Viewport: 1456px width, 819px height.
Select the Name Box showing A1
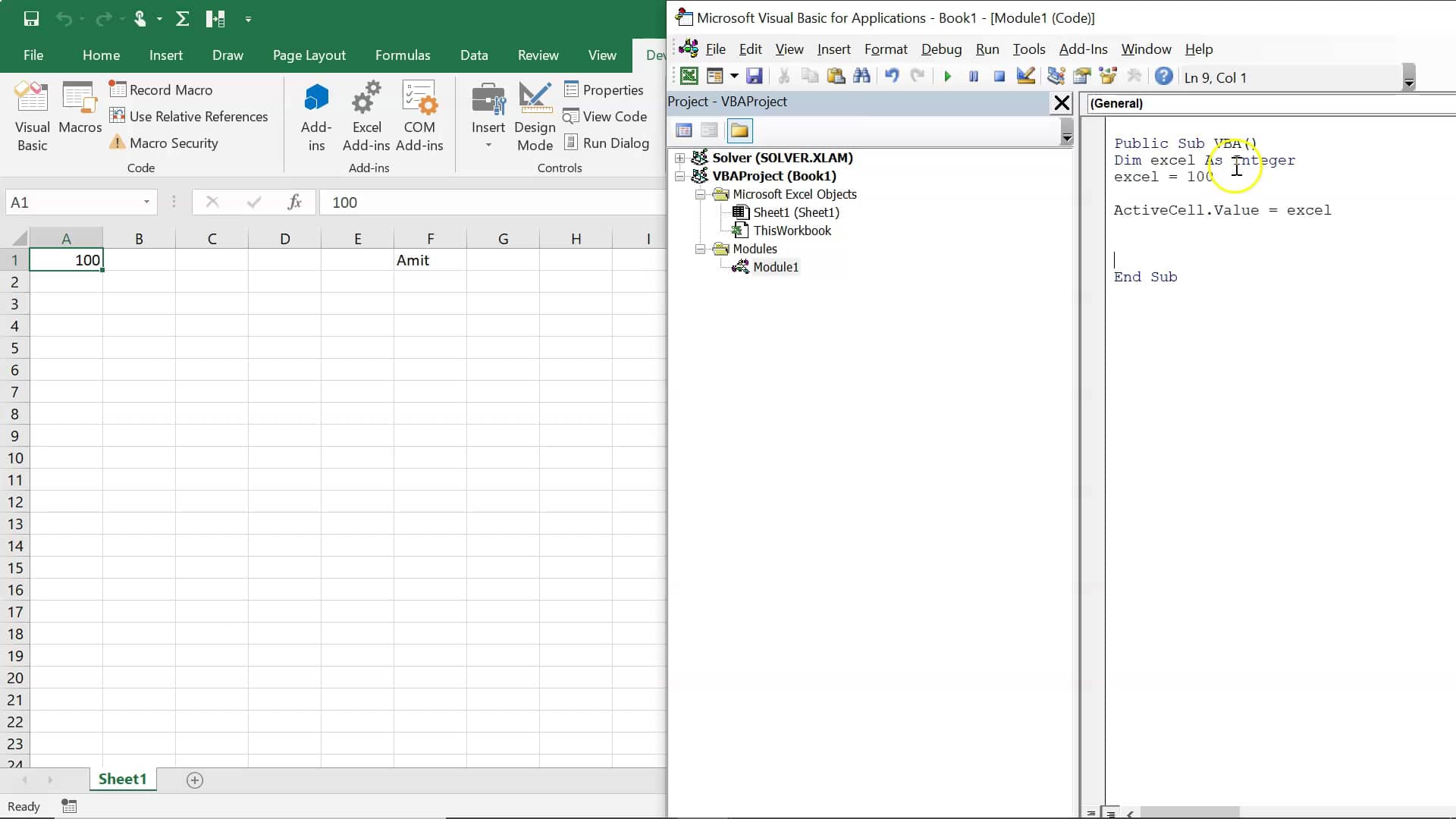[x=74, y=202]
